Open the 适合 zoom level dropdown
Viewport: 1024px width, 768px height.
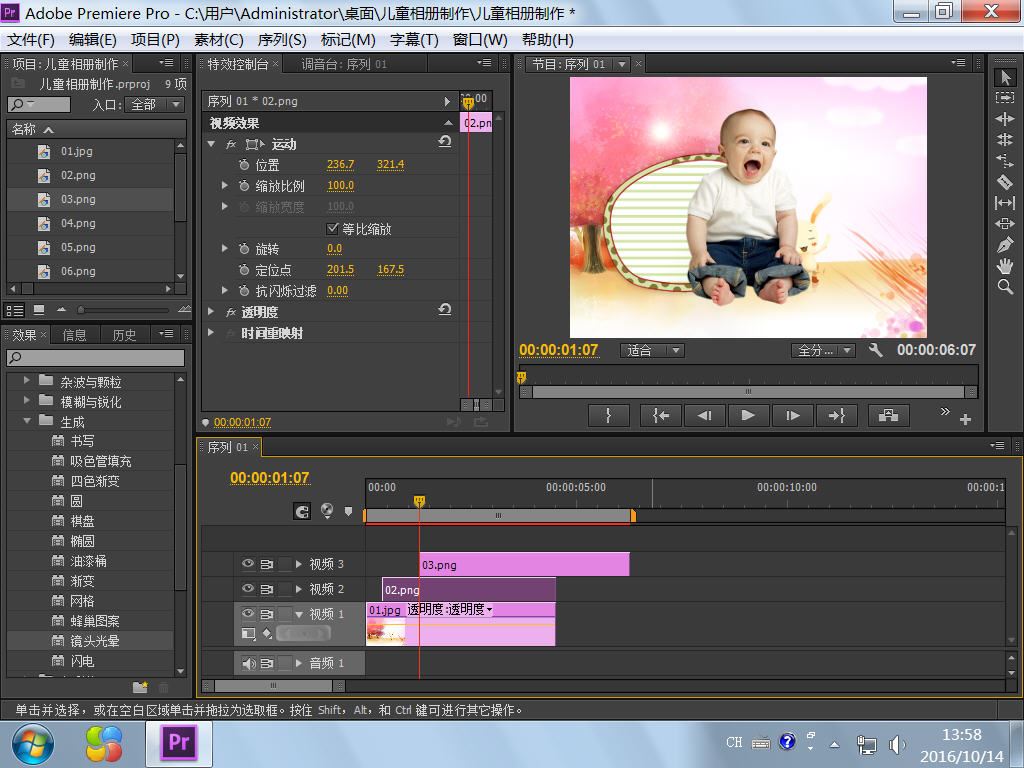tap(652, 351)
